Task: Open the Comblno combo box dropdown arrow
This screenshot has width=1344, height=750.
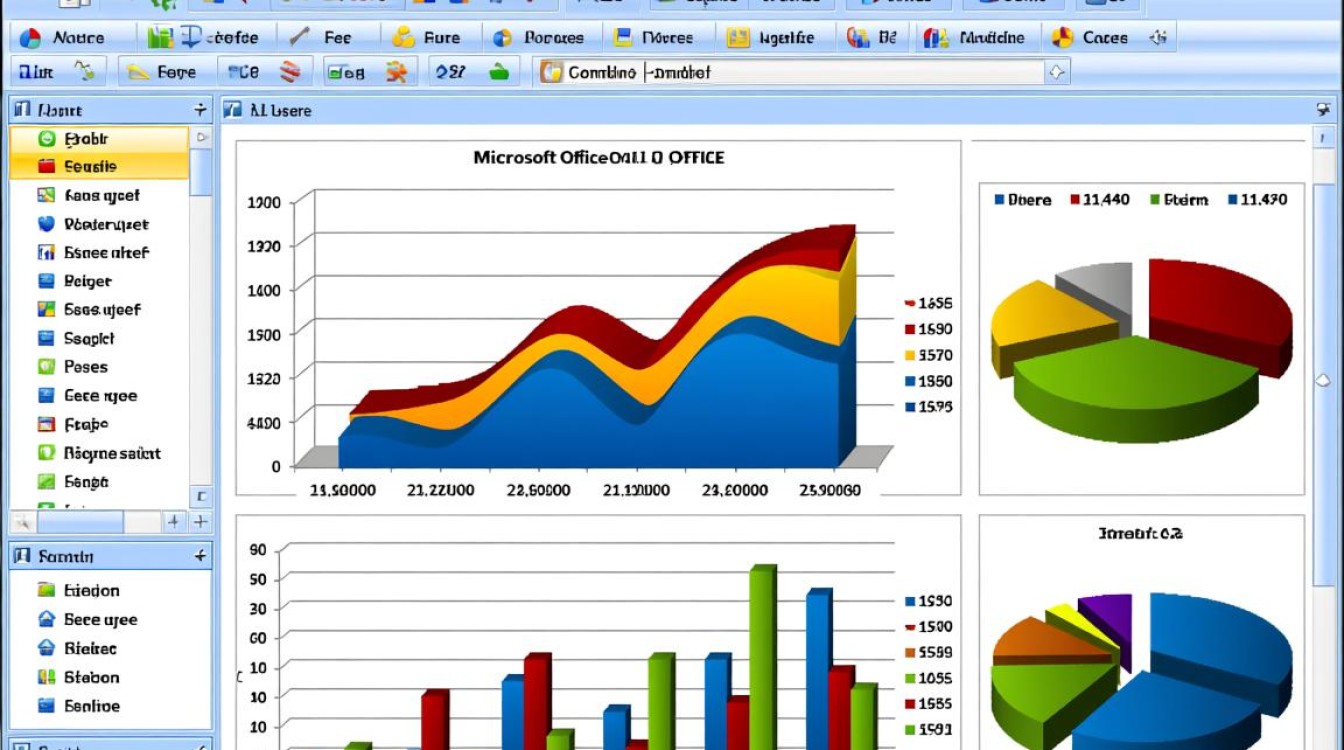Action: click(1057, 72)
